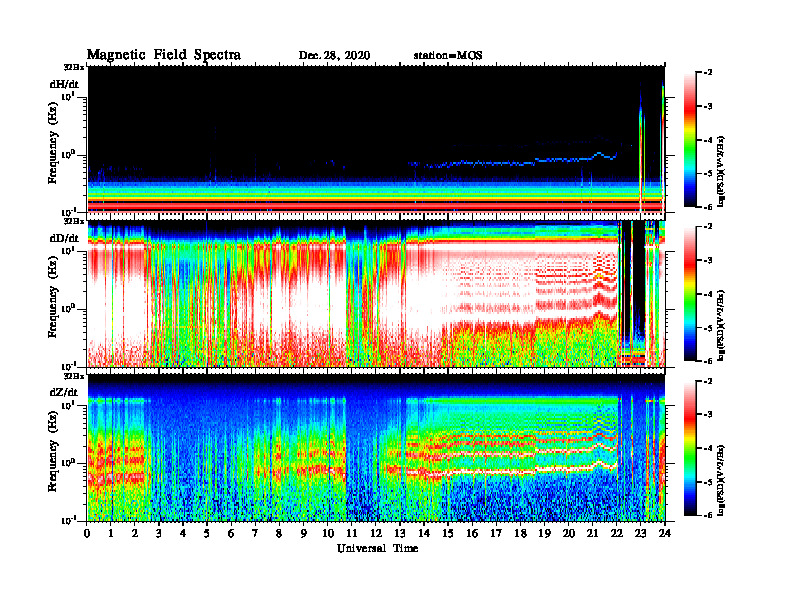The height and width of the screenshot is (612, 792).
Task: Click the hour "15" tick label on time axis
Action: pyautogui.click(x=448, y=534)
